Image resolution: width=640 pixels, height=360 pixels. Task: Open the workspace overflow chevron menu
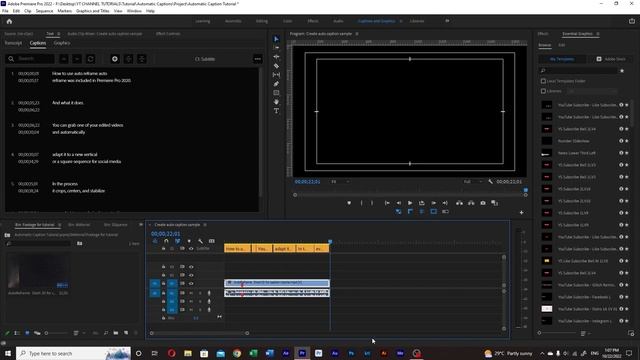(447, 21)
